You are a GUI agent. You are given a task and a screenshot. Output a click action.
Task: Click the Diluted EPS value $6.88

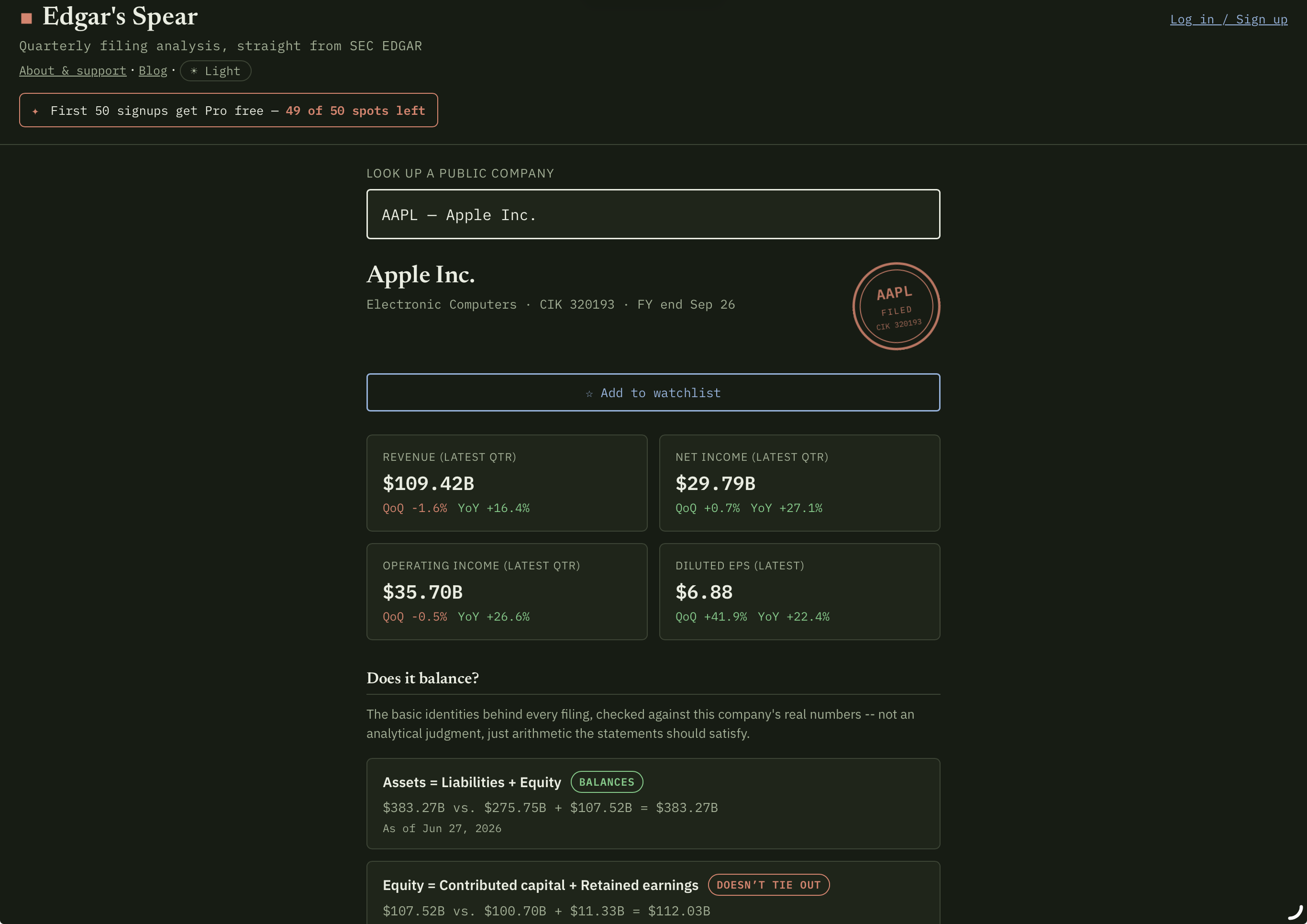(x=704, y=592)
